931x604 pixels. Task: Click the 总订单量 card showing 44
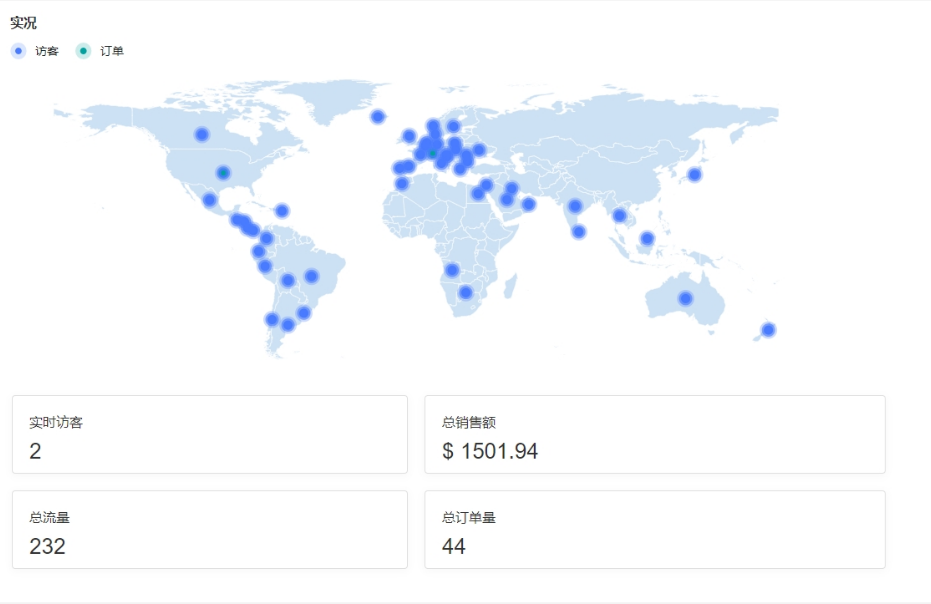pyautogui.click(x=654, y=529)
